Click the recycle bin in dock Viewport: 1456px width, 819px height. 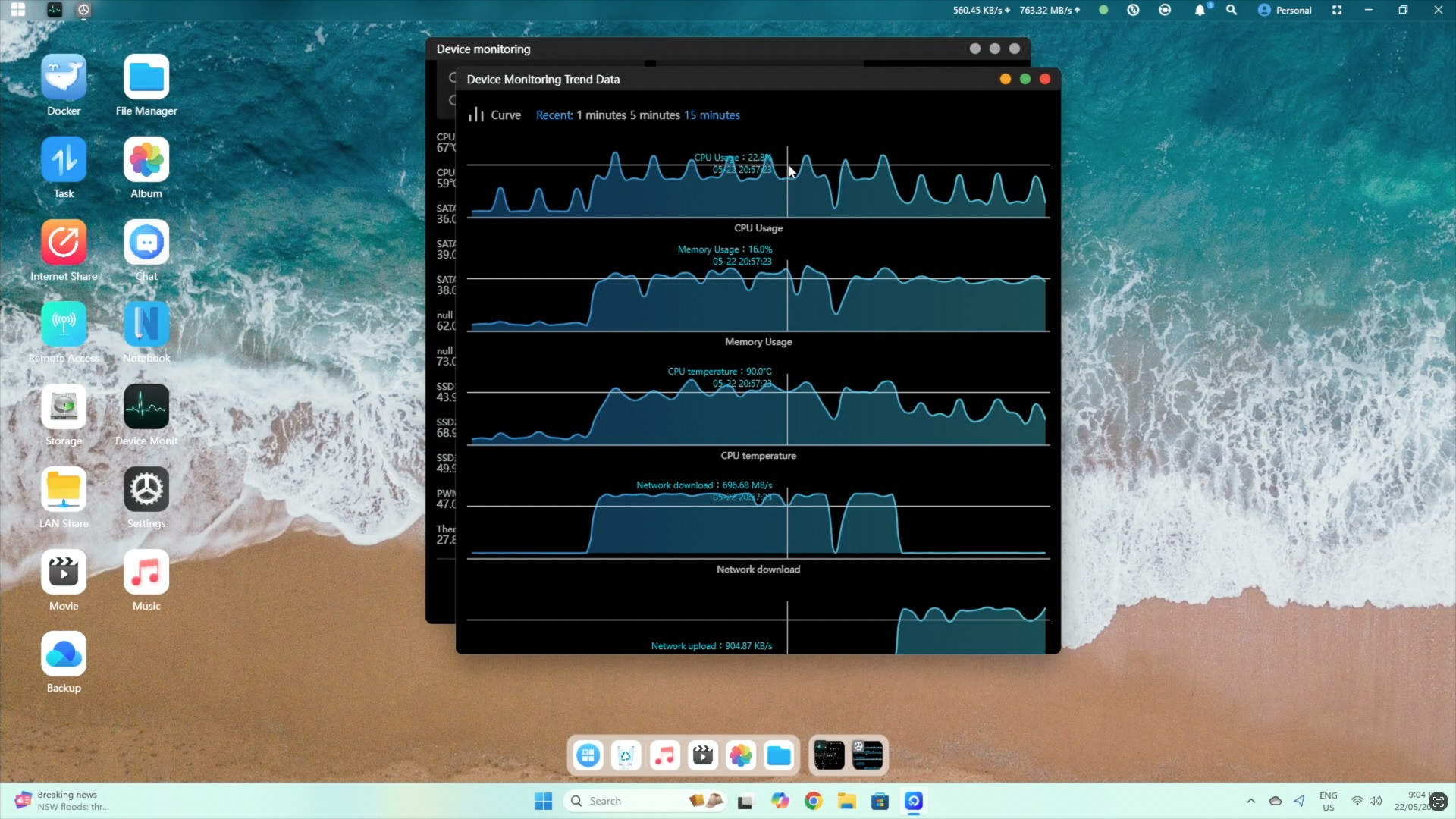(626, 755)
